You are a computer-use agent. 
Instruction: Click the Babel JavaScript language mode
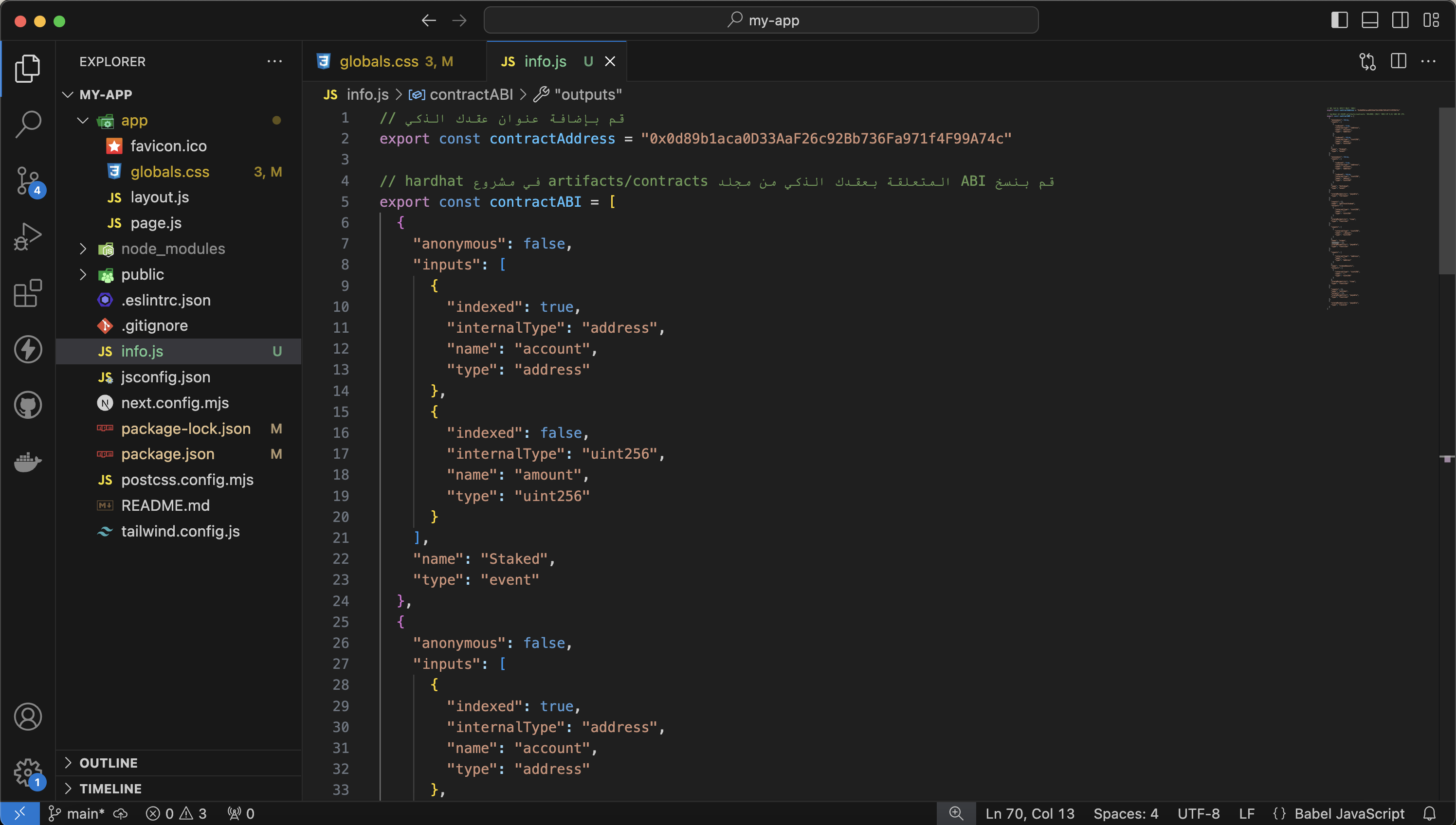coord(1348,814)
